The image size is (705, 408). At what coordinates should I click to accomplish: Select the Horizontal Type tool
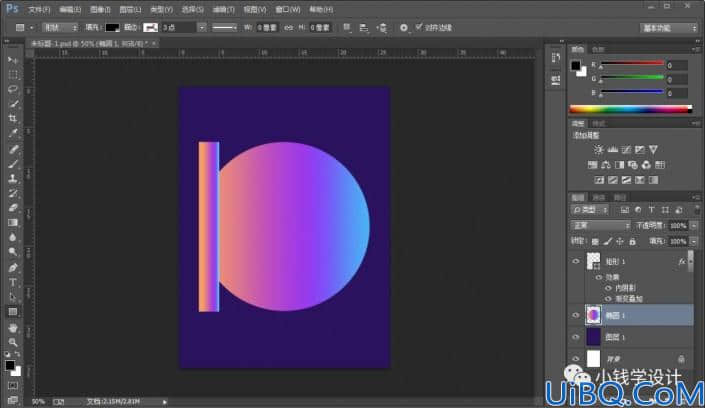click(13, 282)
